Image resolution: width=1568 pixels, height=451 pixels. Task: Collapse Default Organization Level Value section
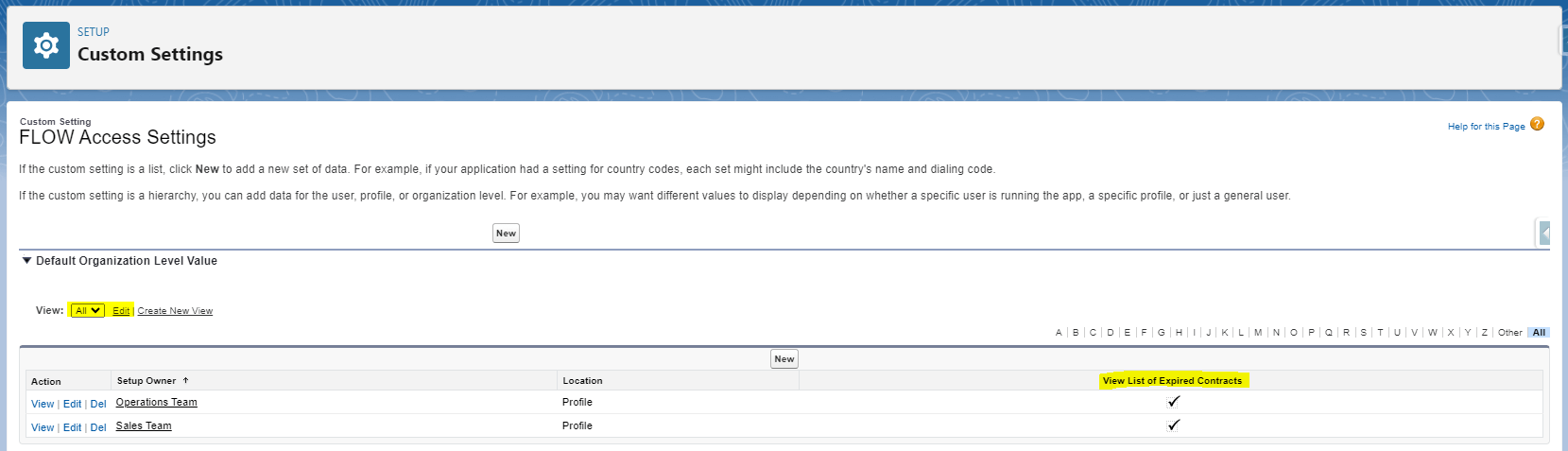(x=26, y=261)
